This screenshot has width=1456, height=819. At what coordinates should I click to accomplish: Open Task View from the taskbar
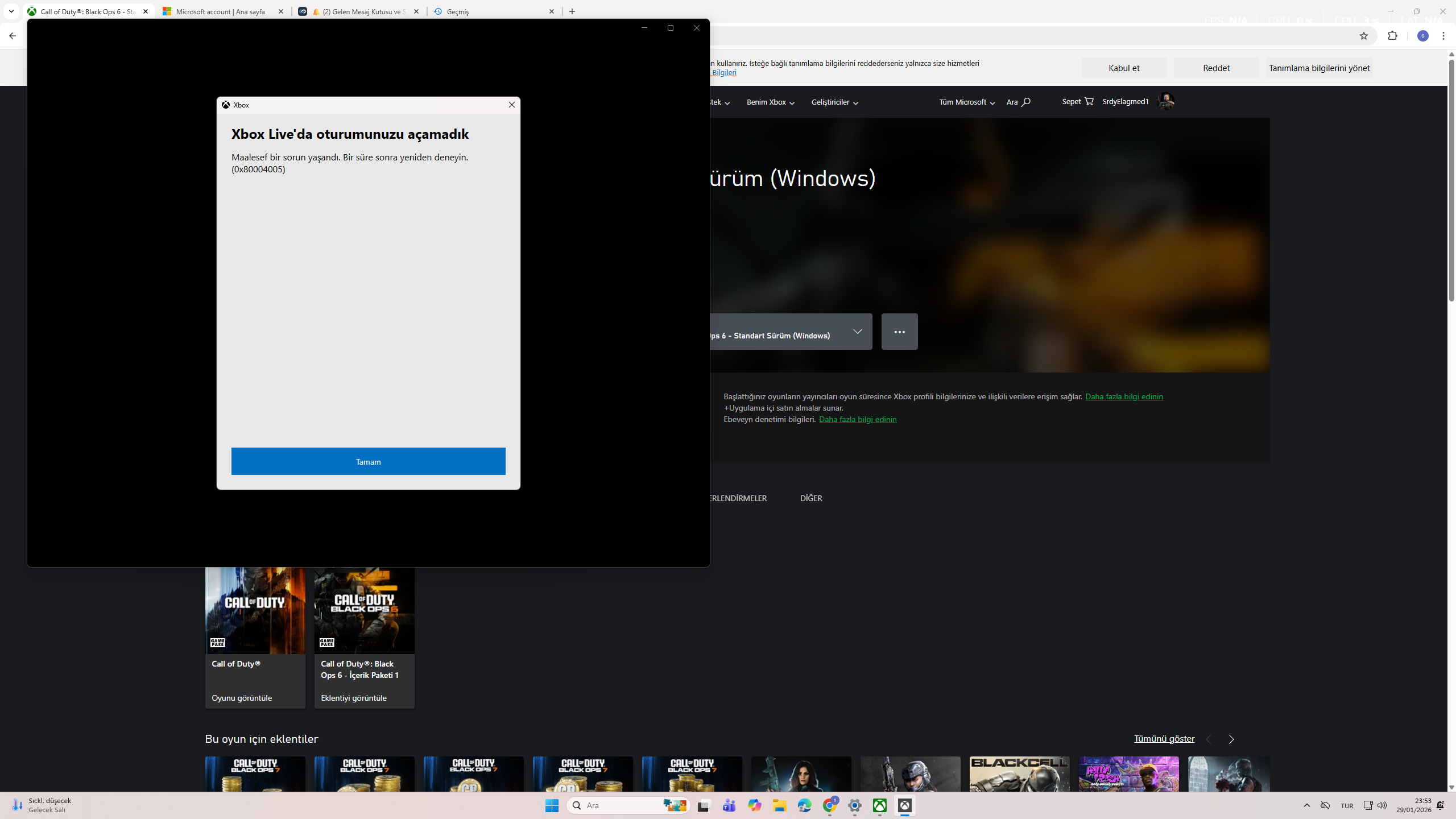pos(704,805)
